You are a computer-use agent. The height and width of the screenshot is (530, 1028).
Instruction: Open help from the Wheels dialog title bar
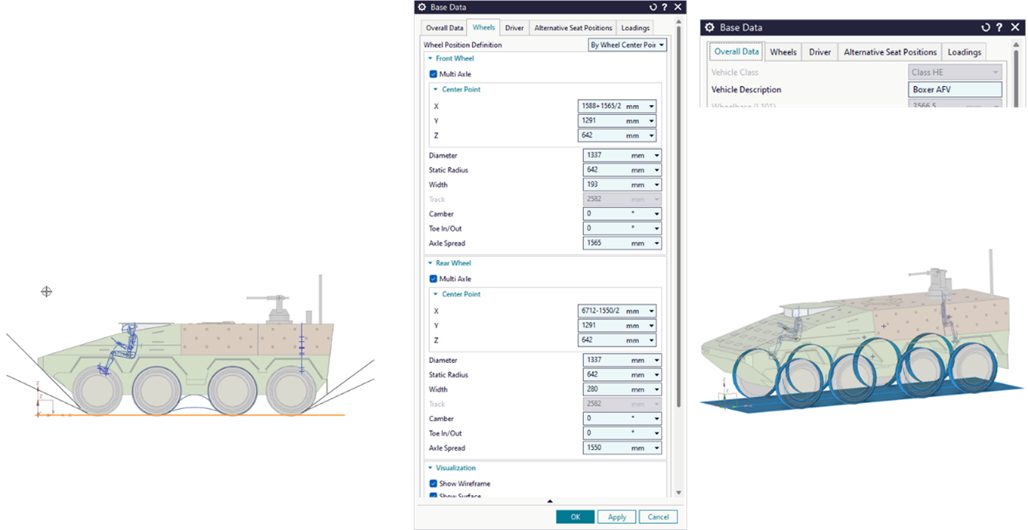666,7
